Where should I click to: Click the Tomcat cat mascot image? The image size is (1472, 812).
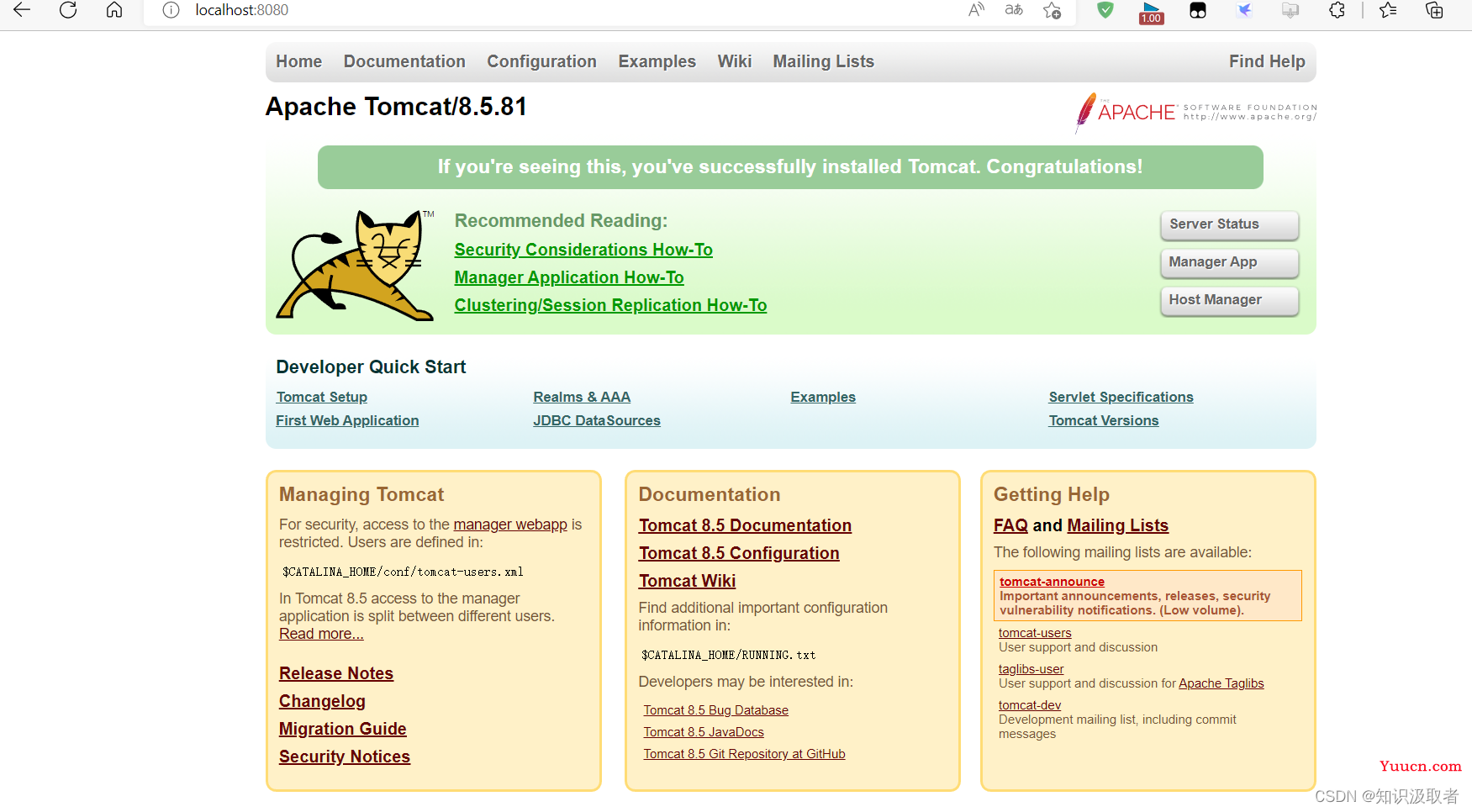pos(356,265)
